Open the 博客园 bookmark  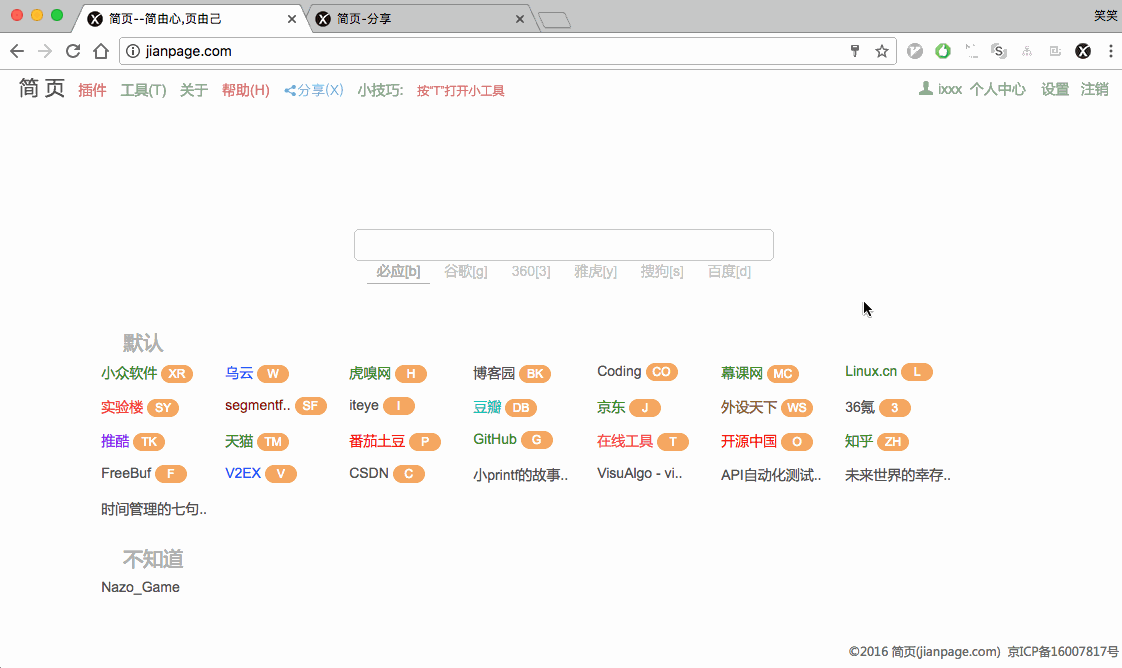click(494, 373)
